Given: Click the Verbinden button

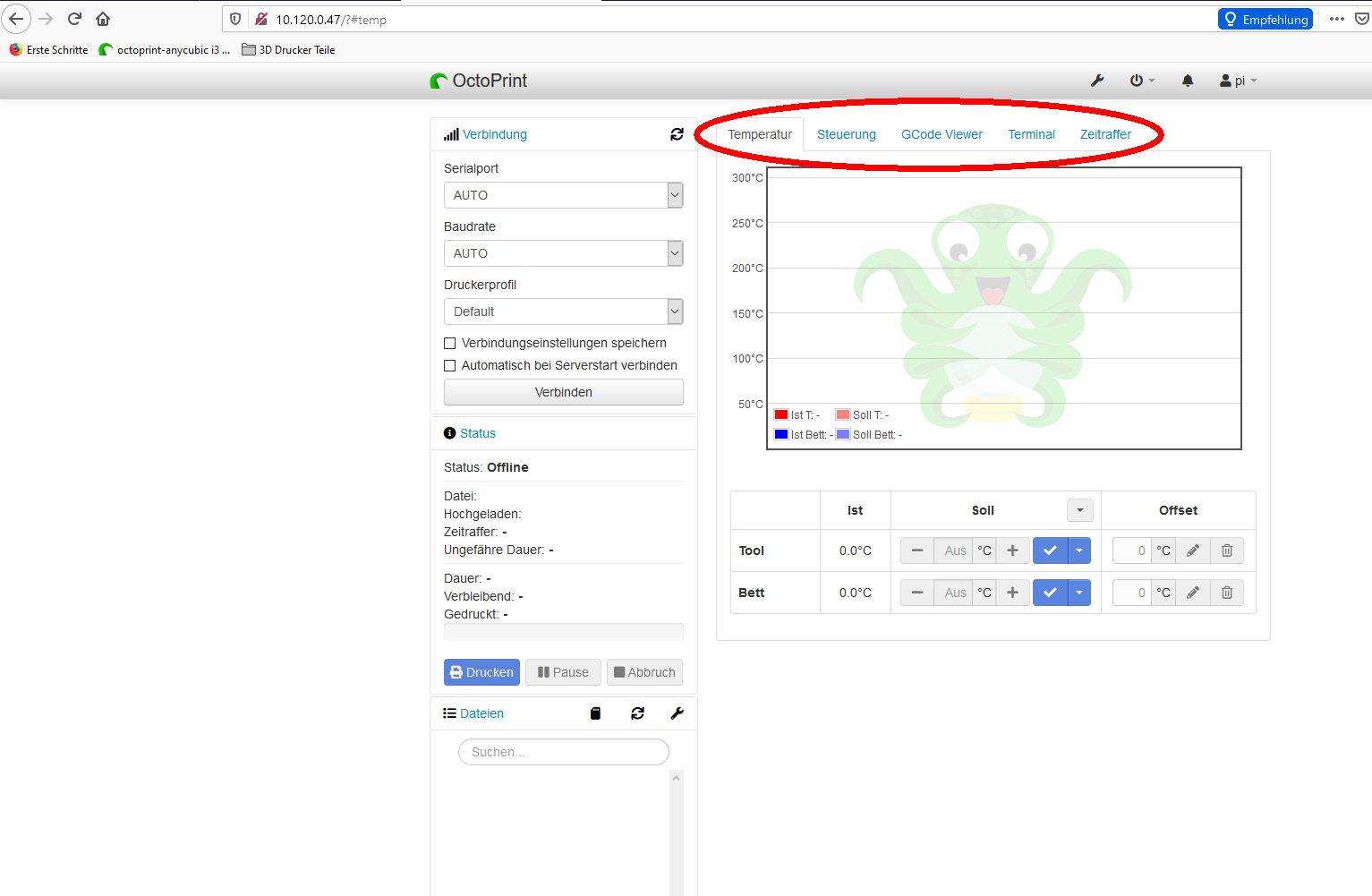Looking at the screenshot, I should [x=563, y=392].
